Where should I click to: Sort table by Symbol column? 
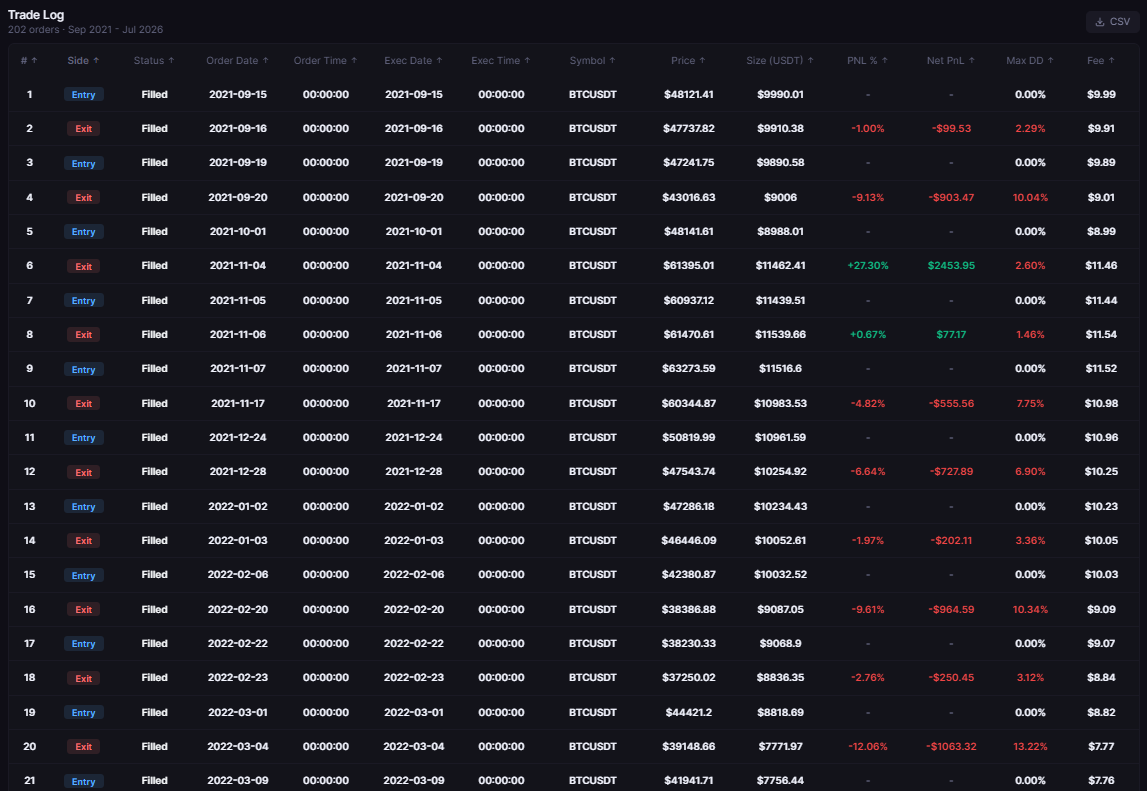point(593,61)
